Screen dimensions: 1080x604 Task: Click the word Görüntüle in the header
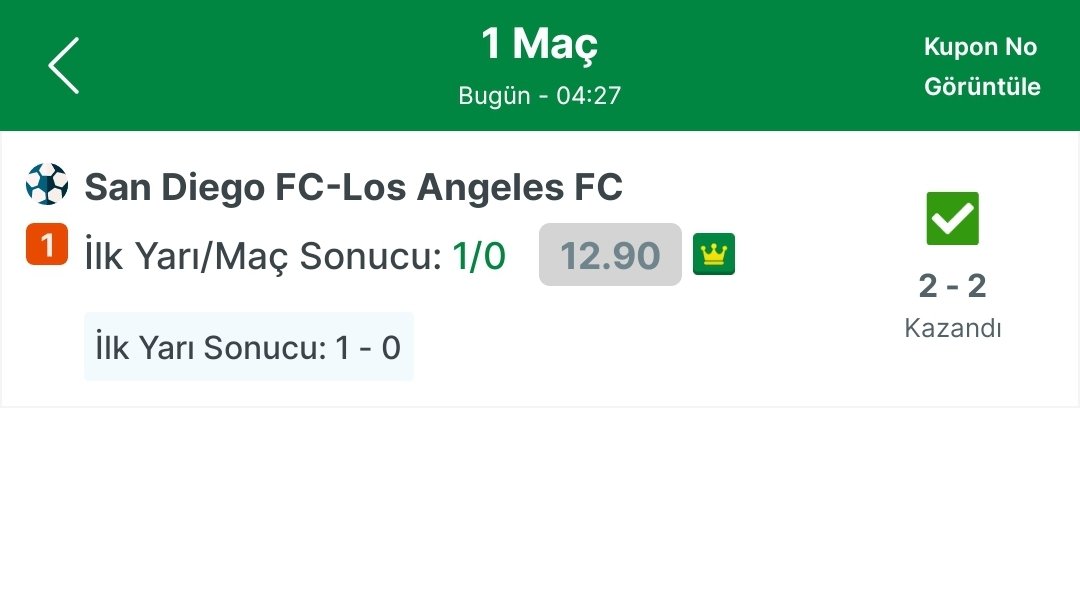[x=982, y=87]
